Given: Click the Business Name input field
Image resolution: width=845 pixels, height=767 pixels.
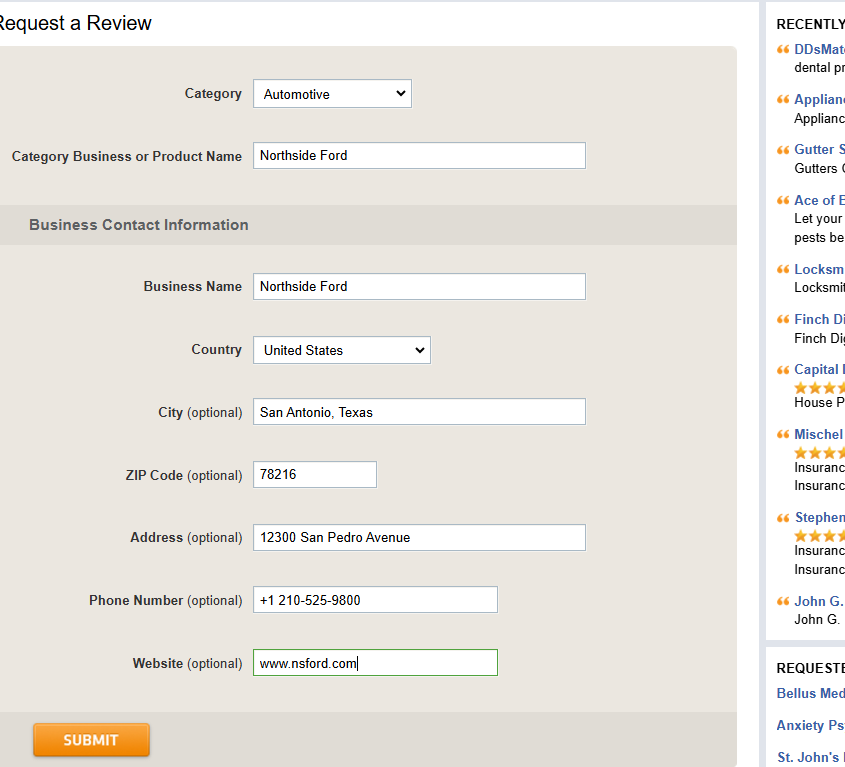Looking at the screenshot, I should tap(419, 287).
